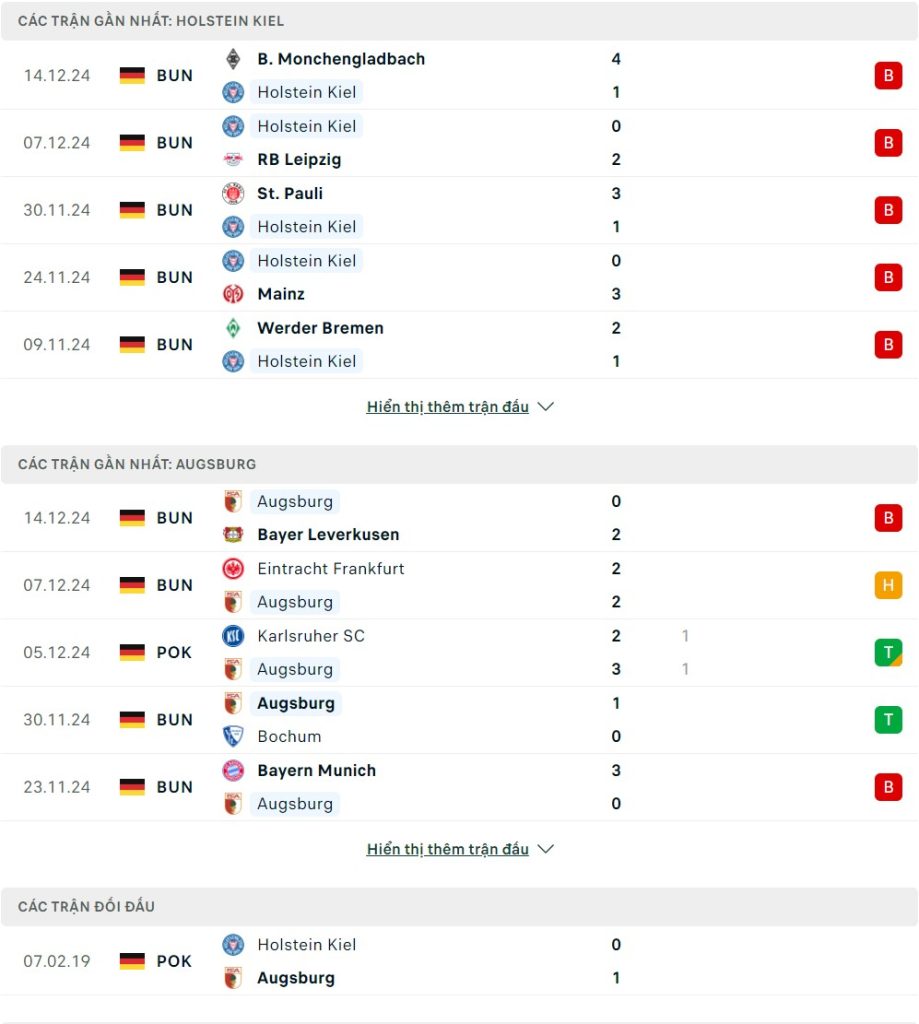Viewport: 919px width, 1024px height.
Task: Click the B. Monchengladbach club crest icon
Action: (x=233, y=59)
